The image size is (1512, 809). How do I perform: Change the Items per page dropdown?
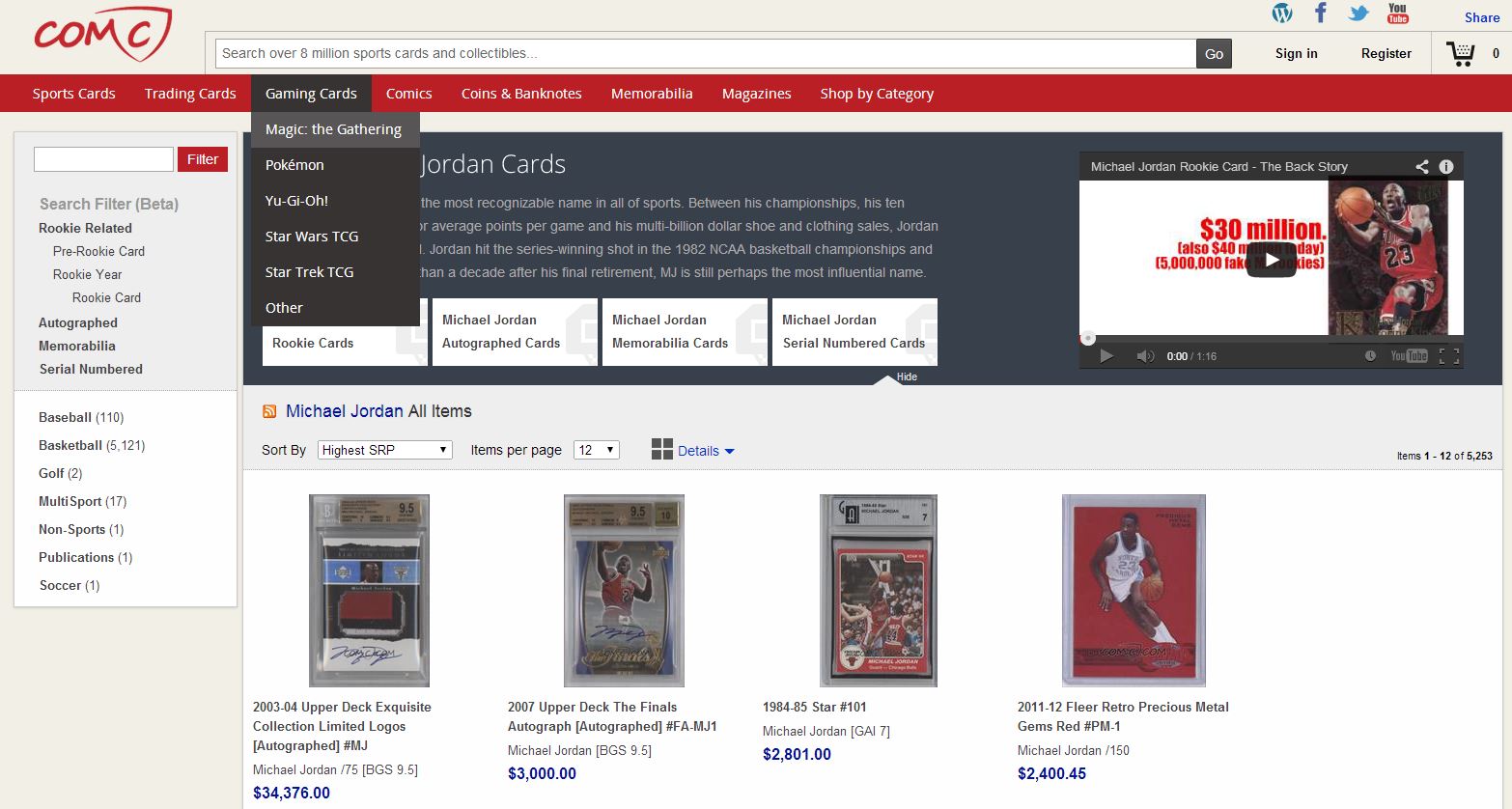(596, 449)
